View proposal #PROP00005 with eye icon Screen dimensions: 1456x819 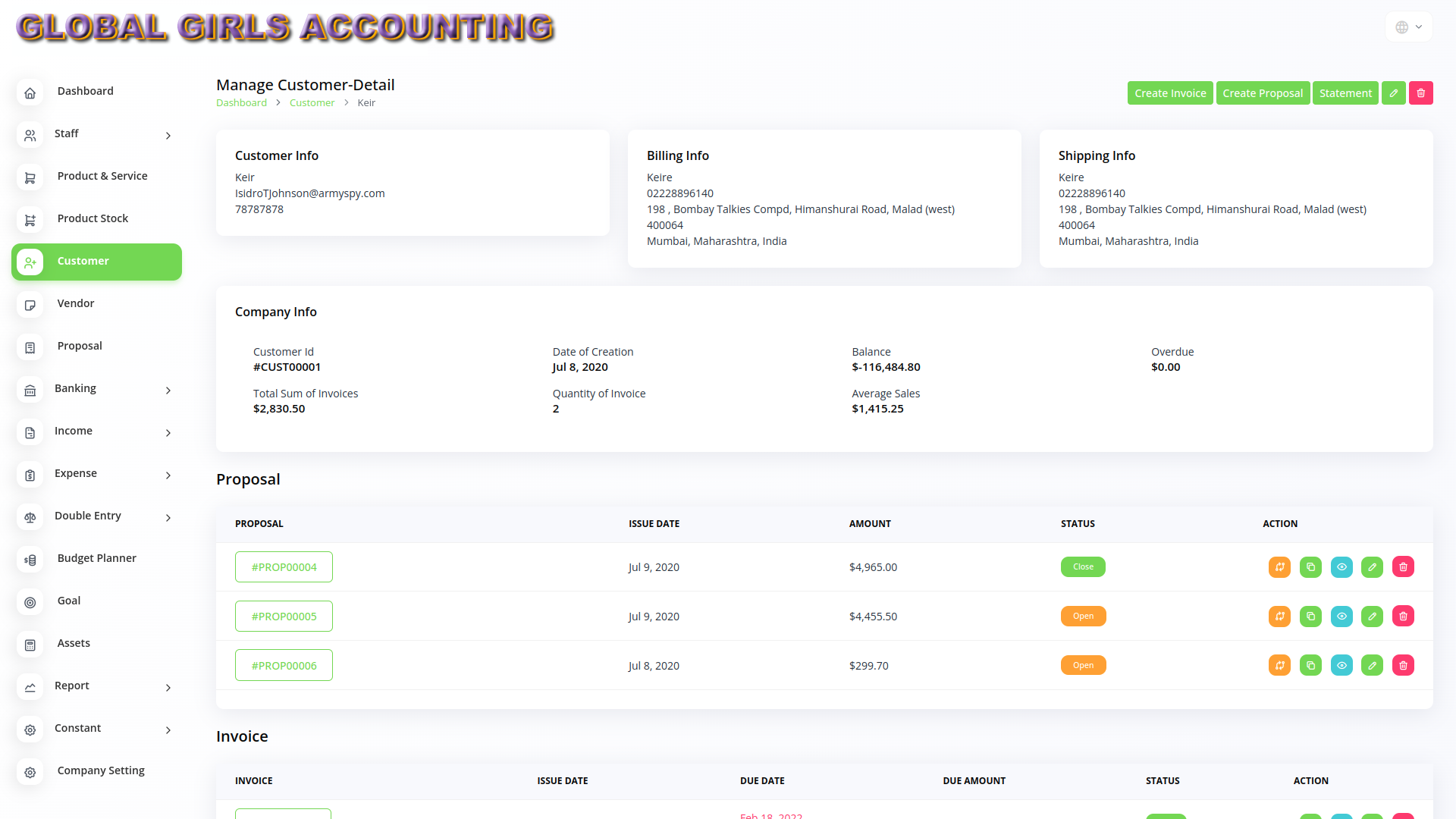tap(1341, 617)
